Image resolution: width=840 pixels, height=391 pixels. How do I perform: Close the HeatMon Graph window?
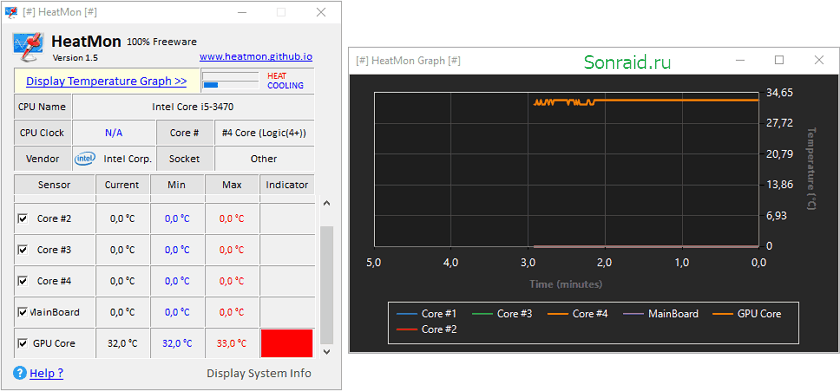819,60
